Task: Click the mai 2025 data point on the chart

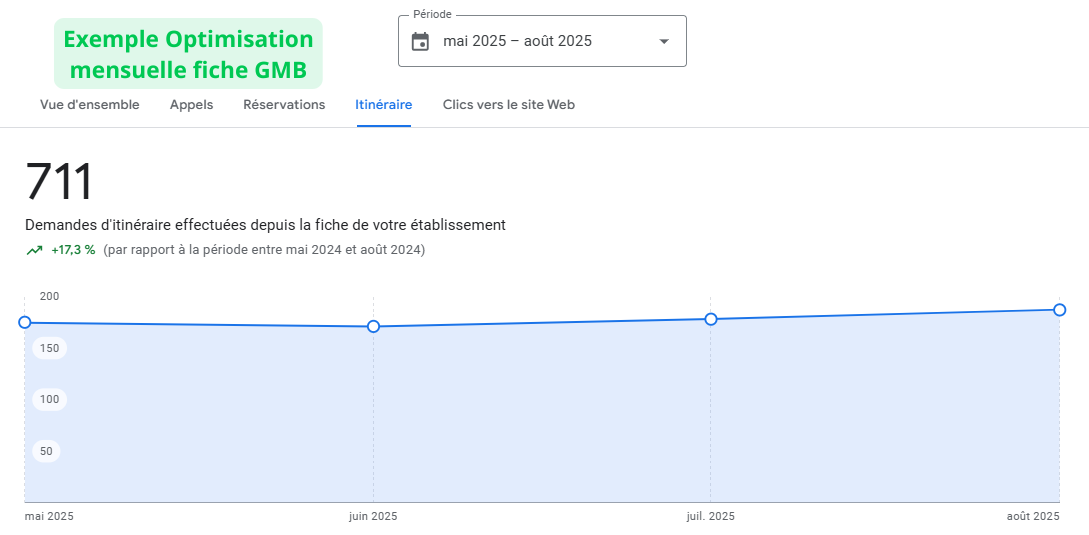Action: point(25,322)
